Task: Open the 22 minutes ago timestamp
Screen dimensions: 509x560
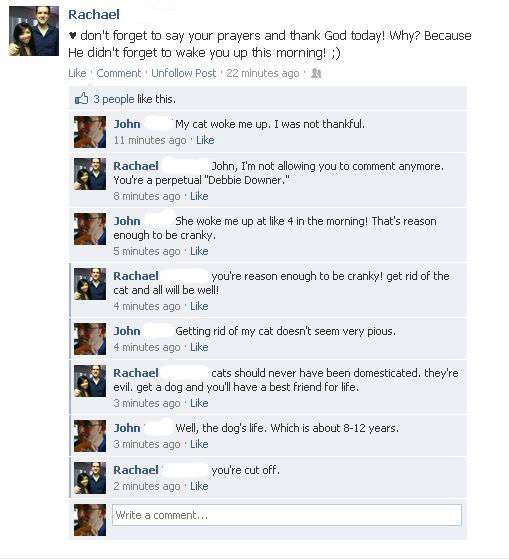Action: click(263, 73)
